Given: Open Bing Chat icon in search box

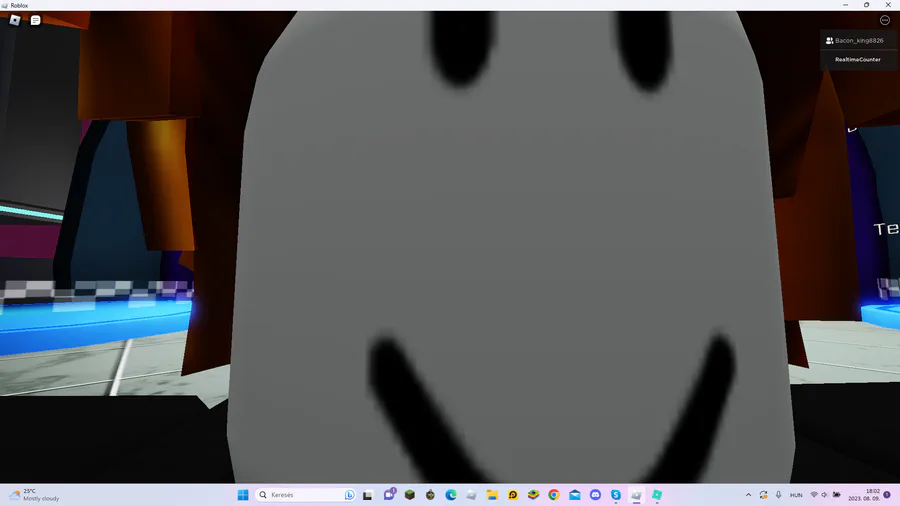Looking at the screenshot, I should point(349,495).
